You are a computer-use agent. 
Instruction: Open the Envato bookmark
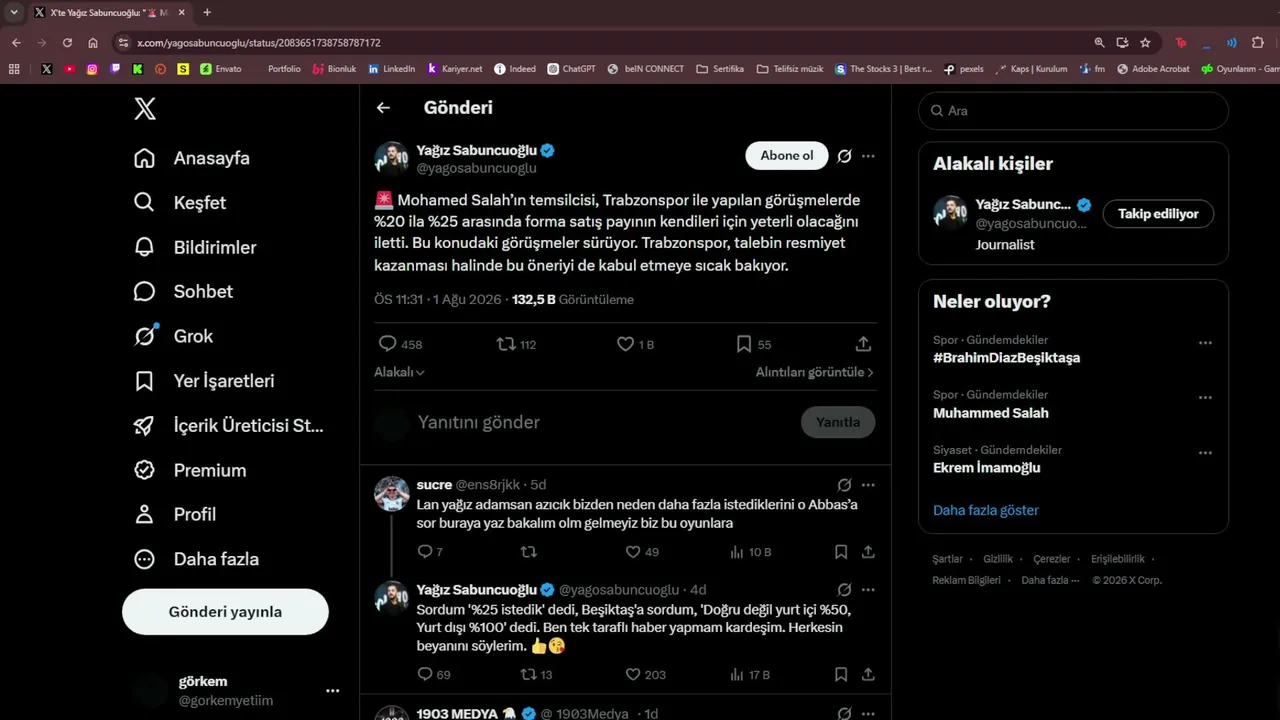220,69
